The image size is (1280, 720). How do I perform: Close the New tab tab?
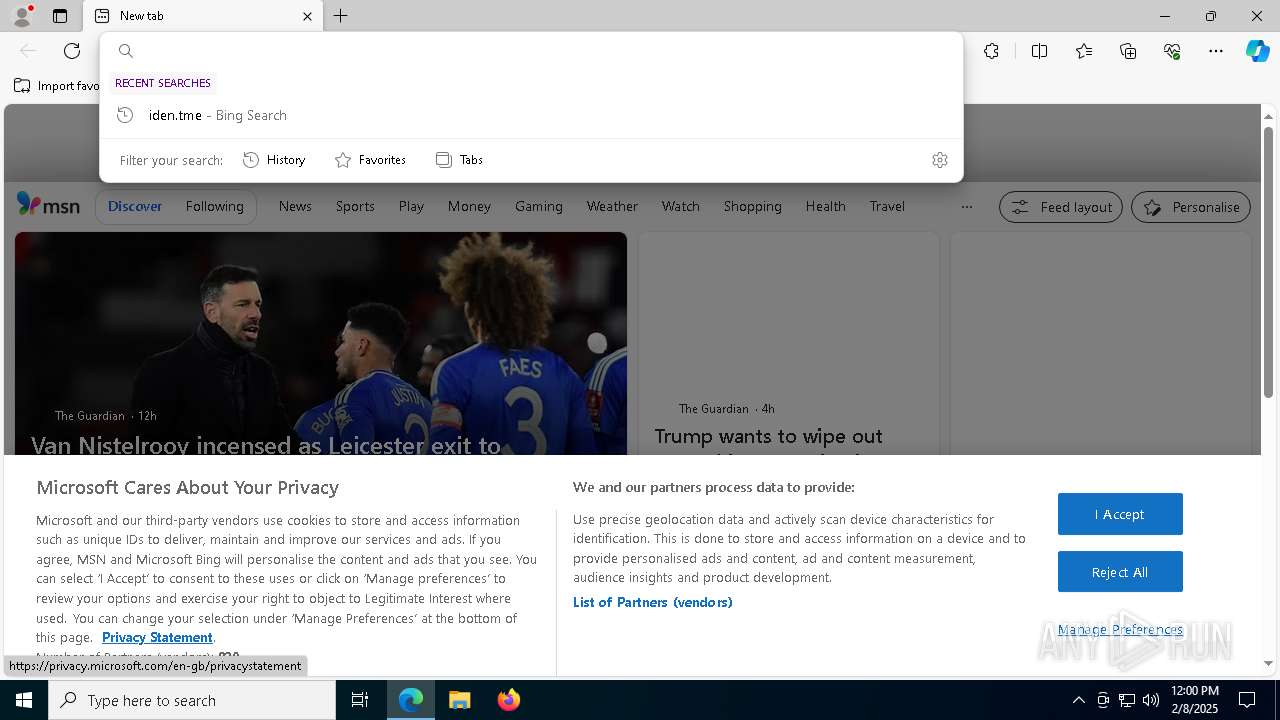(307, 16)
